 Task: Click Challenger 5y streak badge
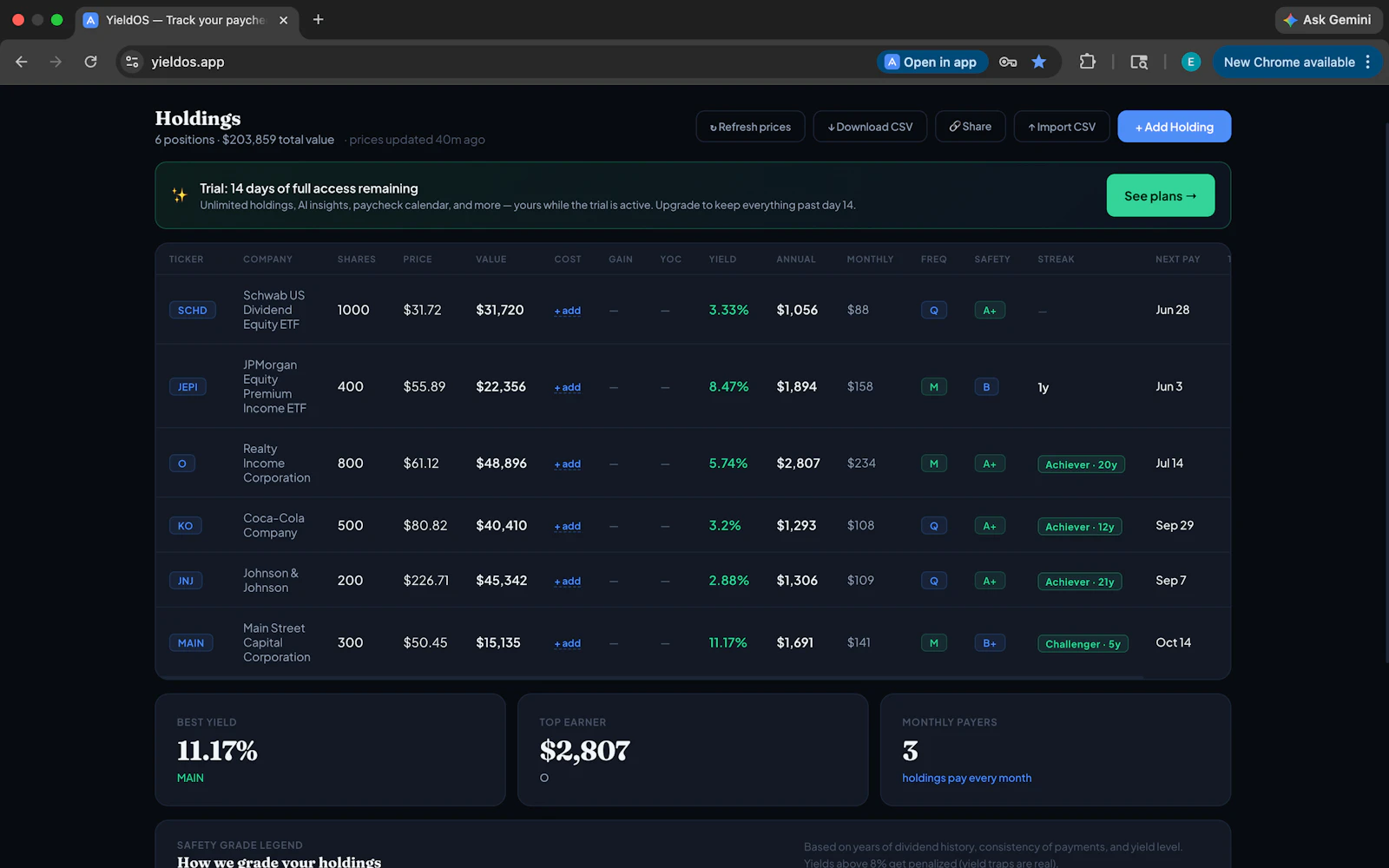(1083, 644)
